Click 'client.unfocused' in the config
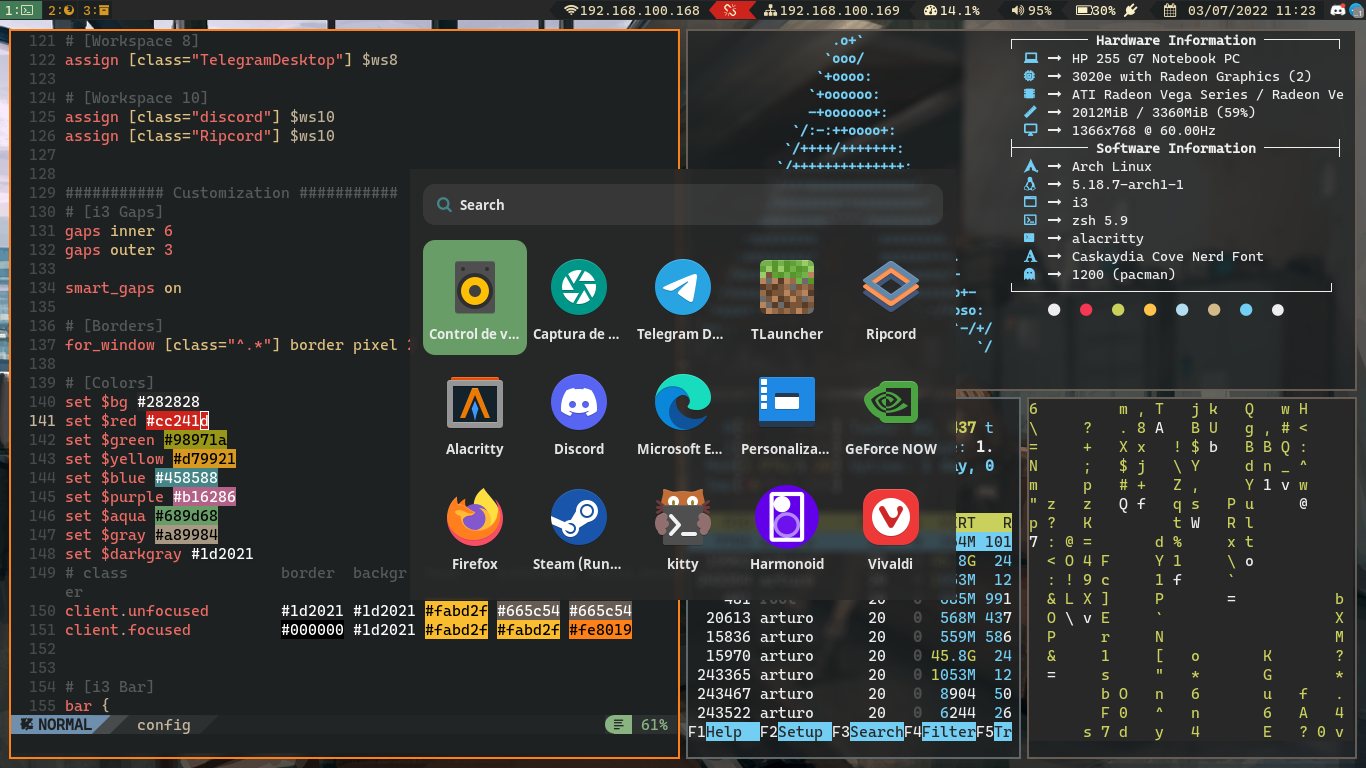 pos(137,611)
